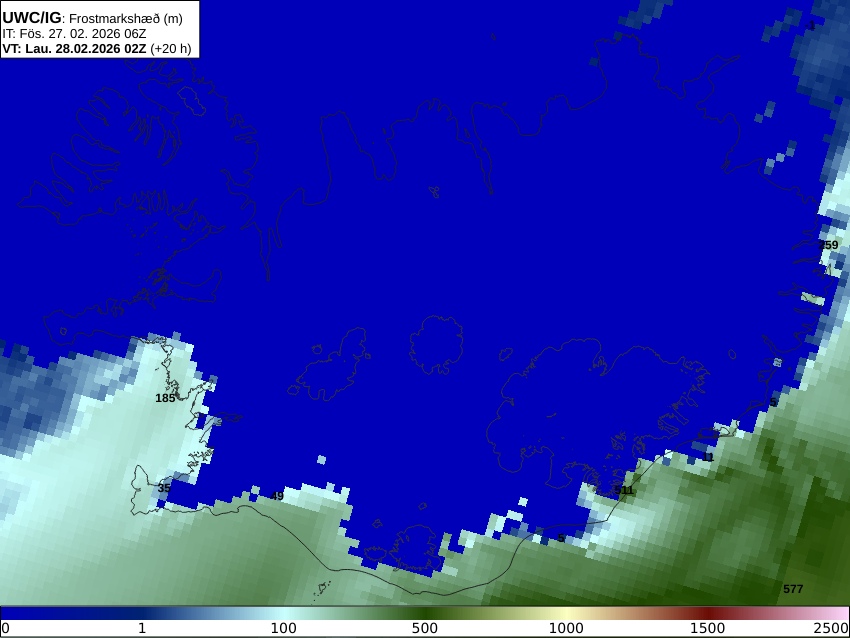Click the color scale tick label 0
850x638 pixels.
(5, 629)
